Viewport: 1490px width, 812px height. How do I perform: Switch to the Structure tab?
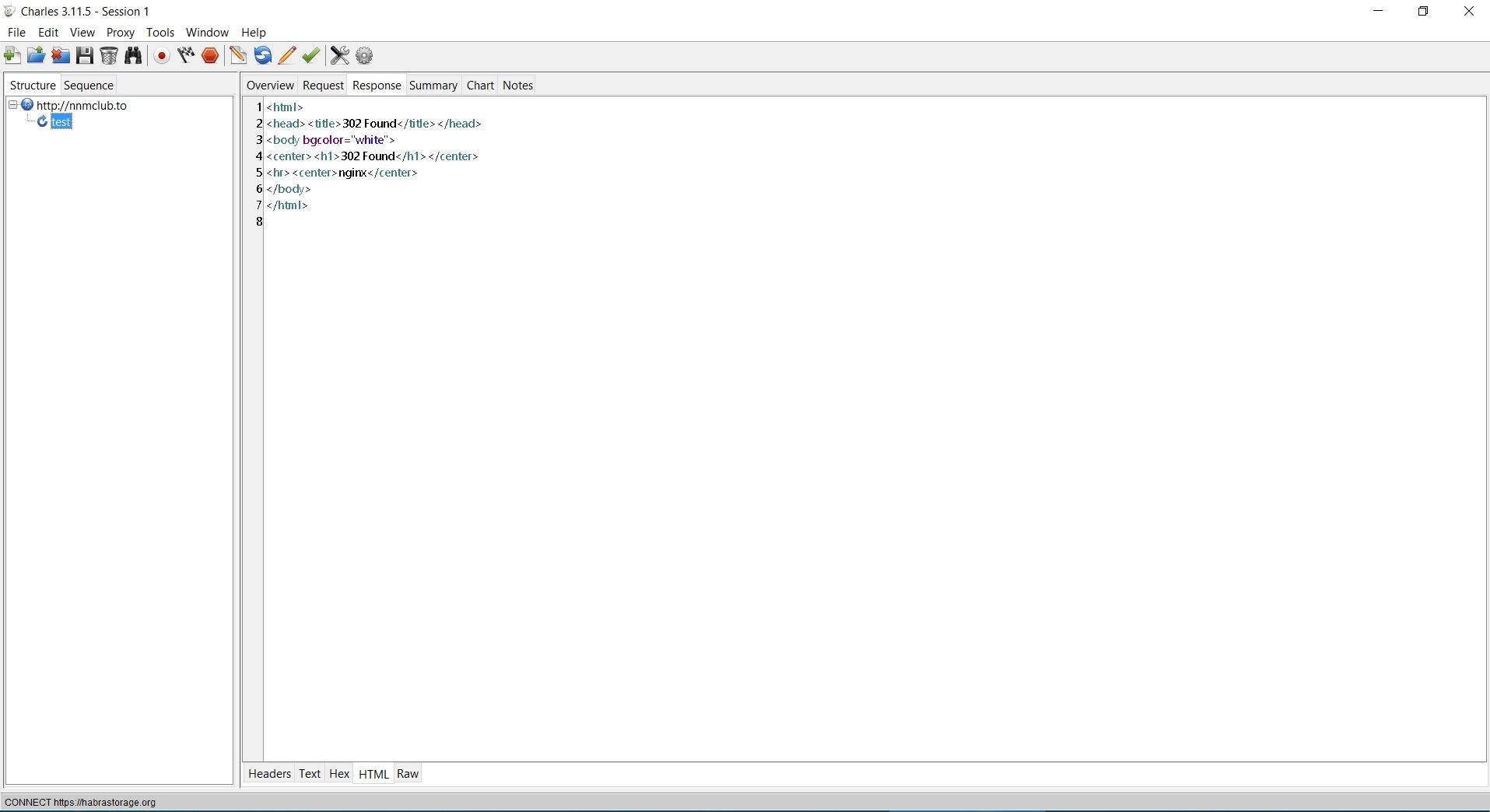click(33, 86)
